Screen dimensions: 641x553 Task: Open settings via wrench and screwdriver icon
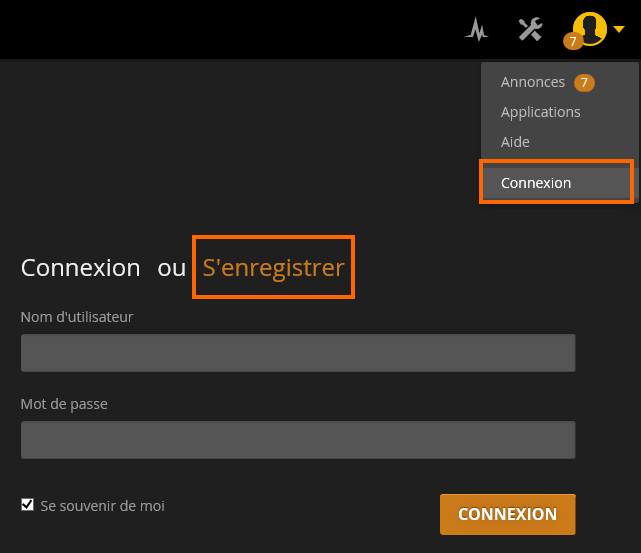click(530, 29)
